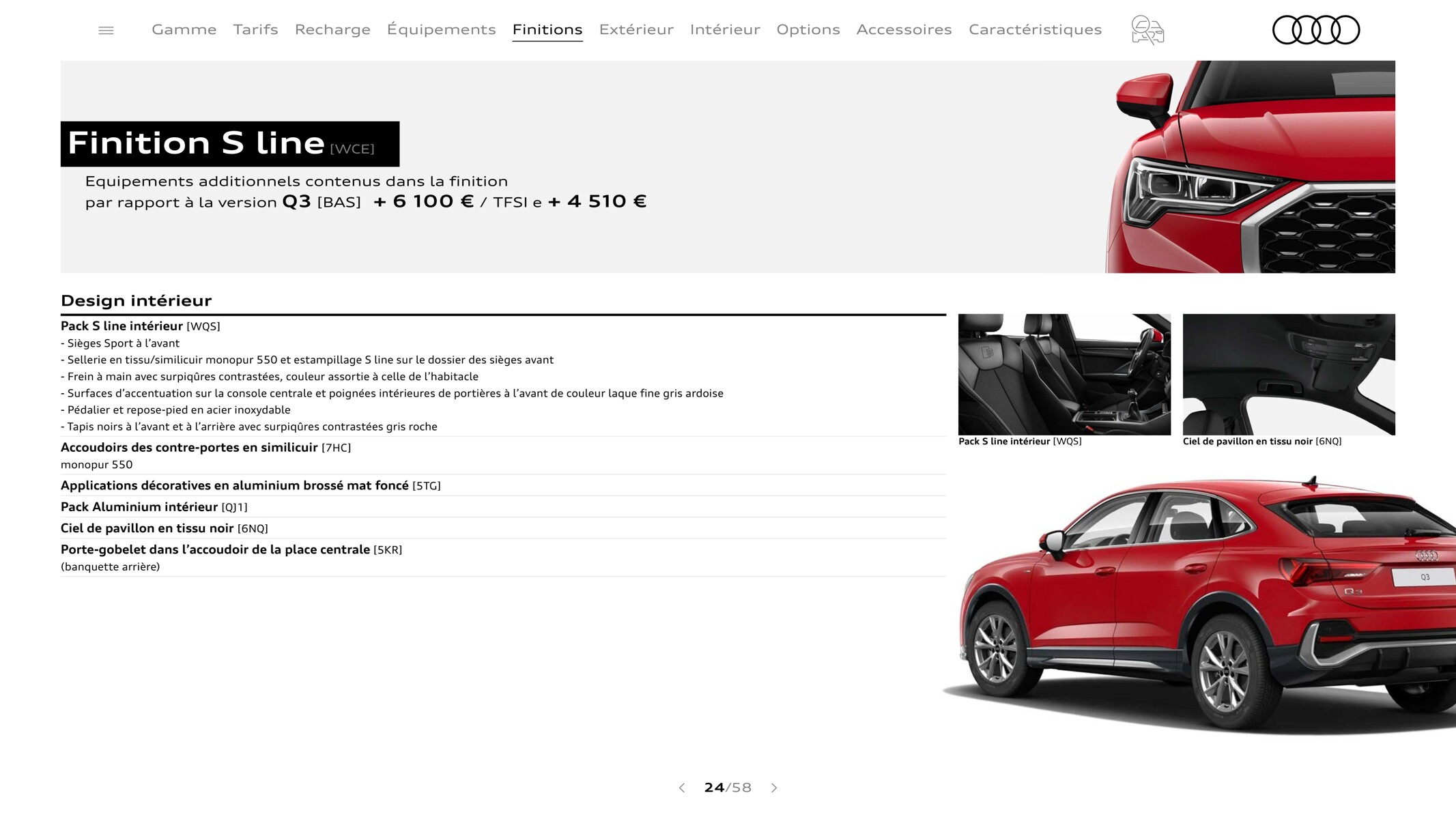Click the Design intérieur heading
Screen dimensions: 1456x819
tap(136, 300)
